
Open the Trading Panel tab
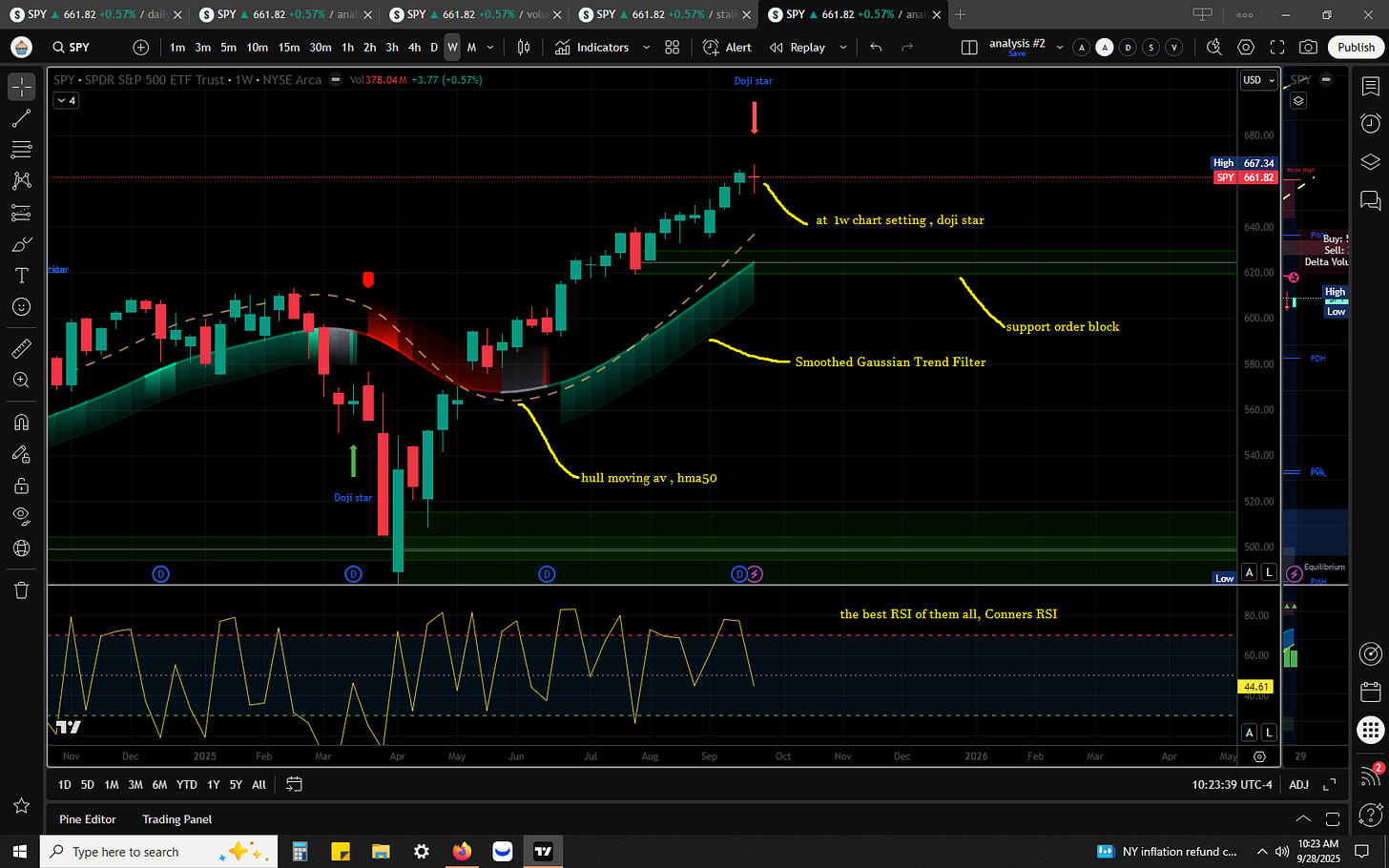177,819
